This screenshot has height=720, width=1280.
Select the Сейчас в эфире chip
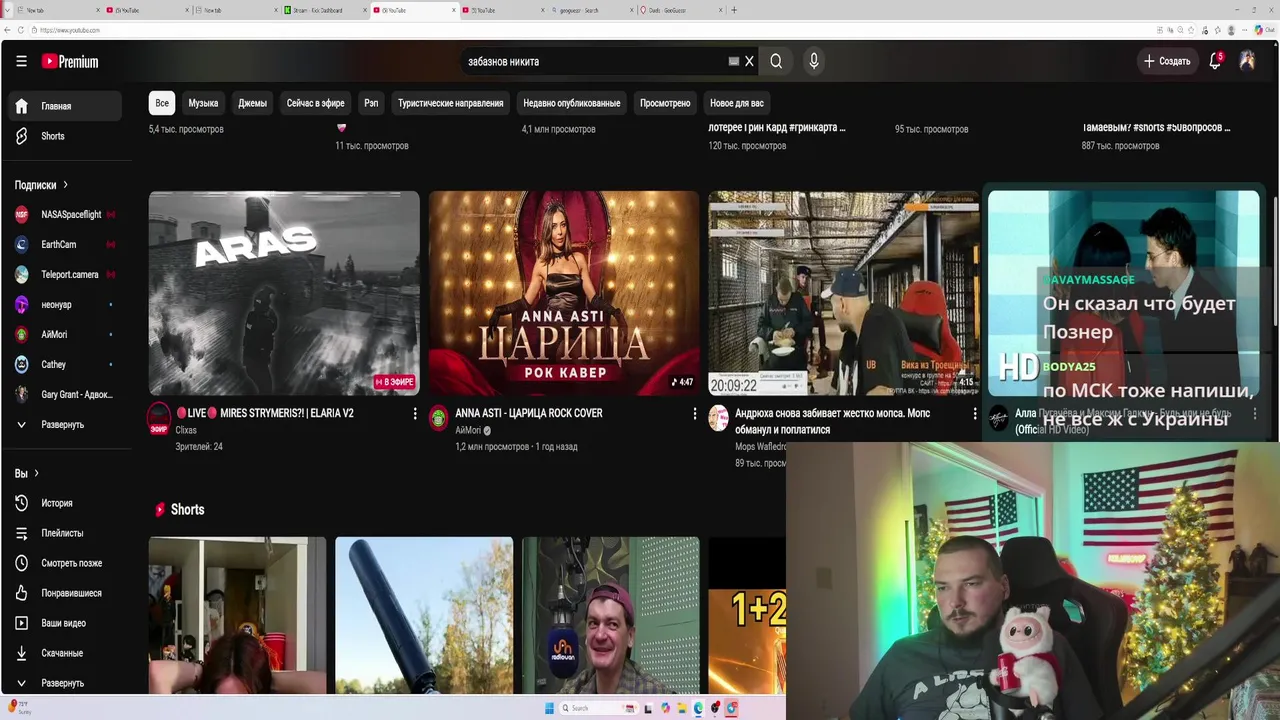(x=315, y=103)
